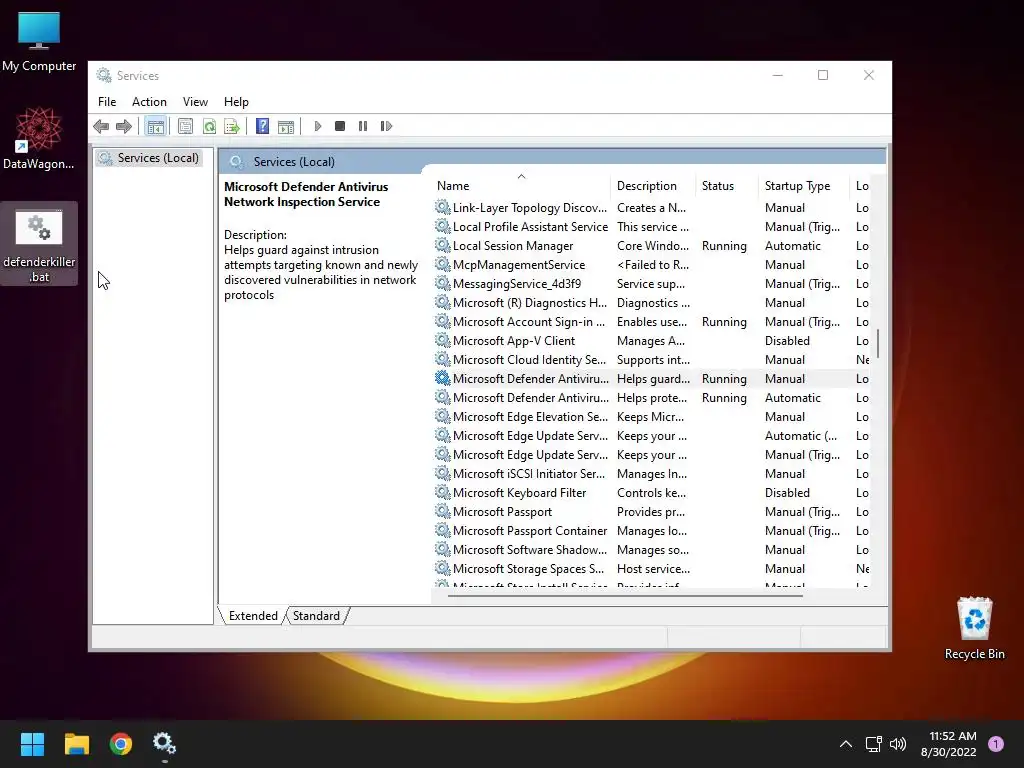Select Microsoft Keyboard Filter row
The height and width of the screenshot is (768, 1024).
pyautogui.click(x=651, y=492)
